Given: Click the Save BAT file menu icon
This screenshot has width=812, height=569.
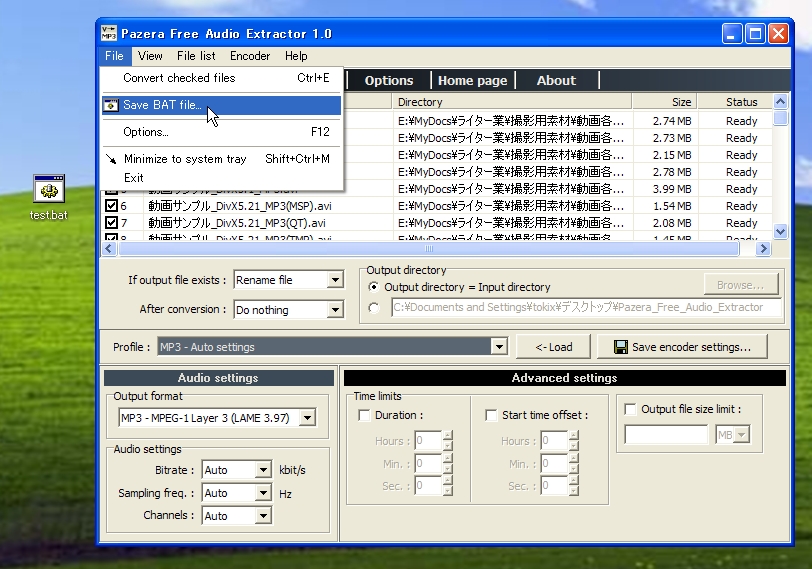Looking at the screenshot, I should click(x=111, y=105).
